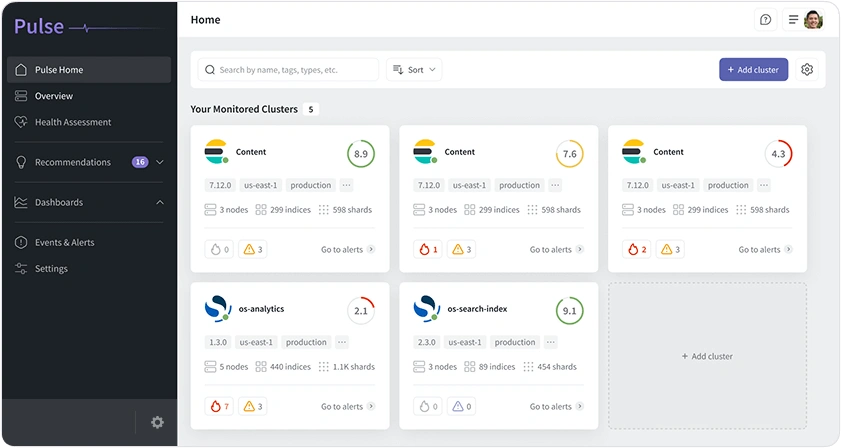Expand the Recommendations section chevron
The width and height of the screenshot is (841, 448).
pos(160,162)
